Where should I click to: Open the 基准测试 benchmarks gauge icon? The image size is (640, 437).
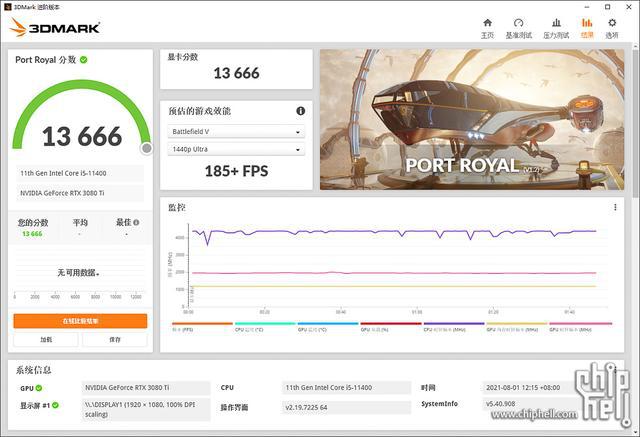coord(518,23)
